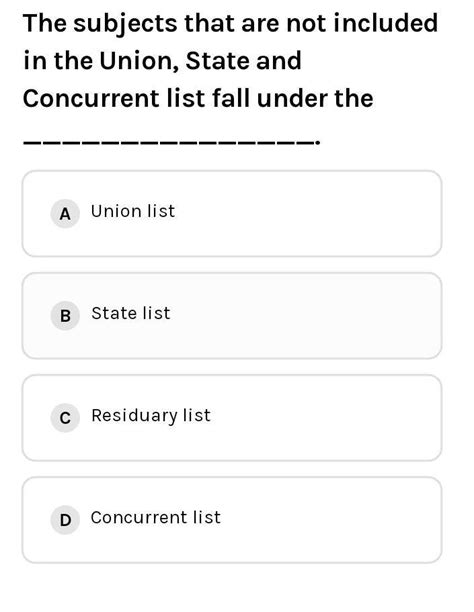The image size is (474, 612).
Task: Select the circular B badge
Action: 65,315
